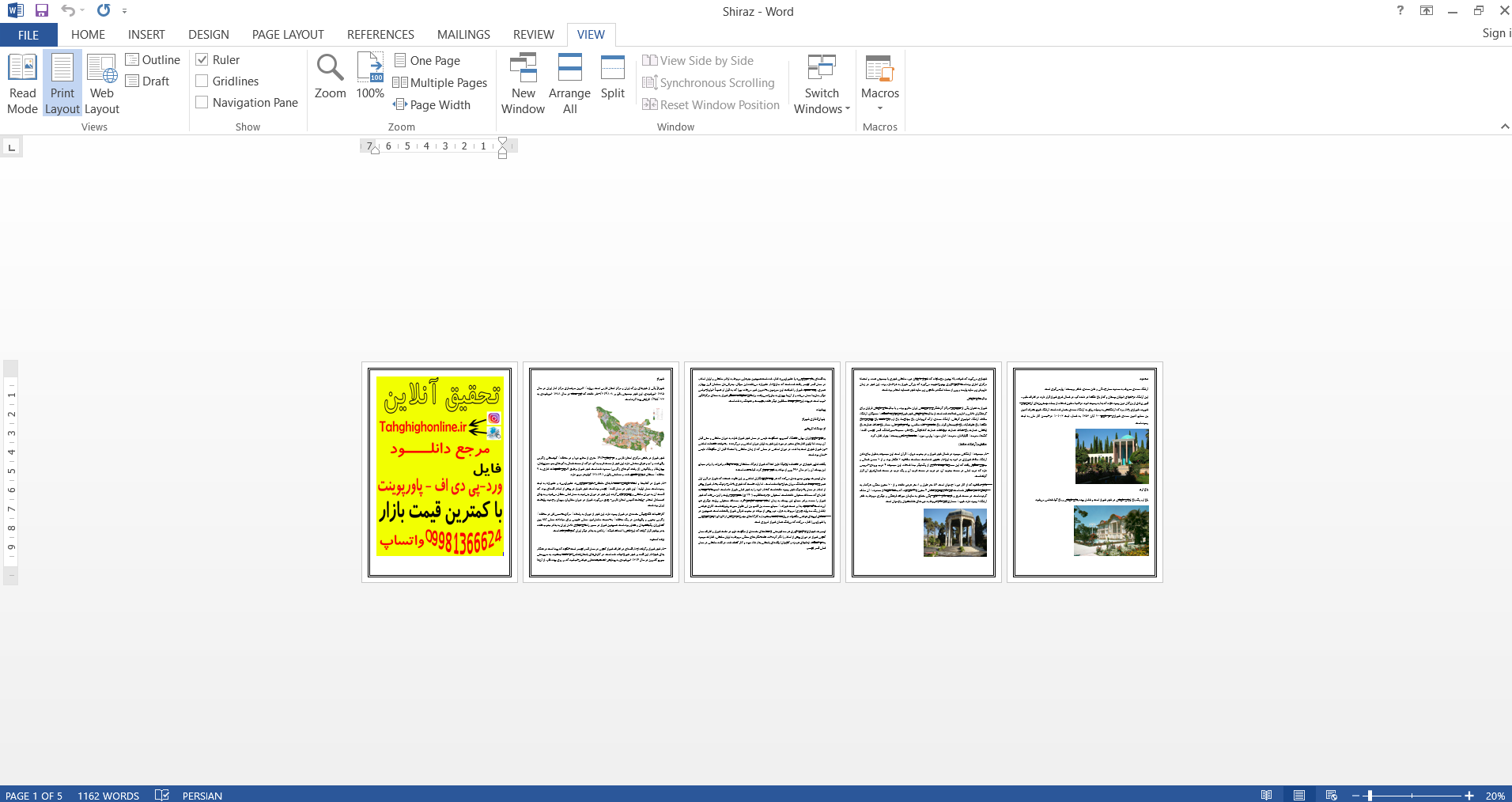The height and width of the screenshot is (802, 1512).
Task: Show Multiple Pages zoom
Action: [440, 83]
